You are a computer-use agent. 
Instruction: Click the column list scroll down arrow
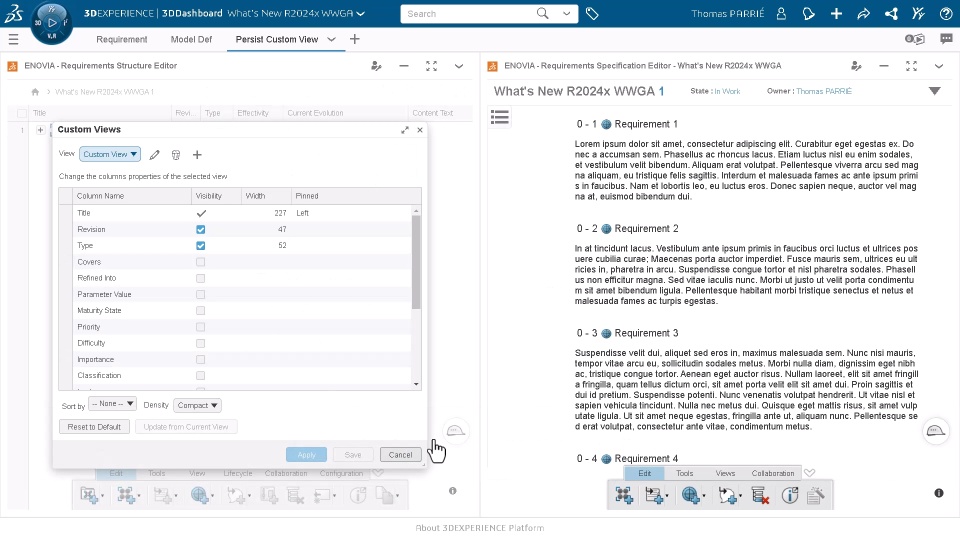[416, 384]
